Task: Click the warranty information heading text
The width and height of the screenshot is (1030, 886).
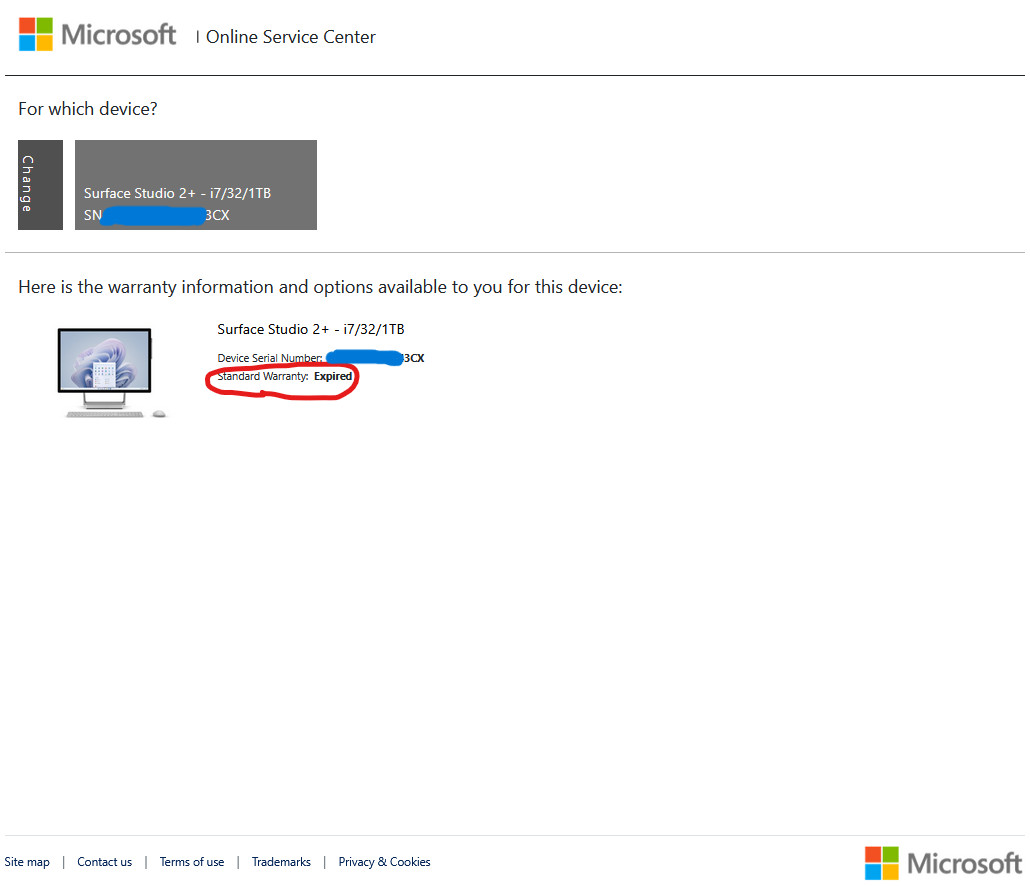Action: click(x=320, y=287)
